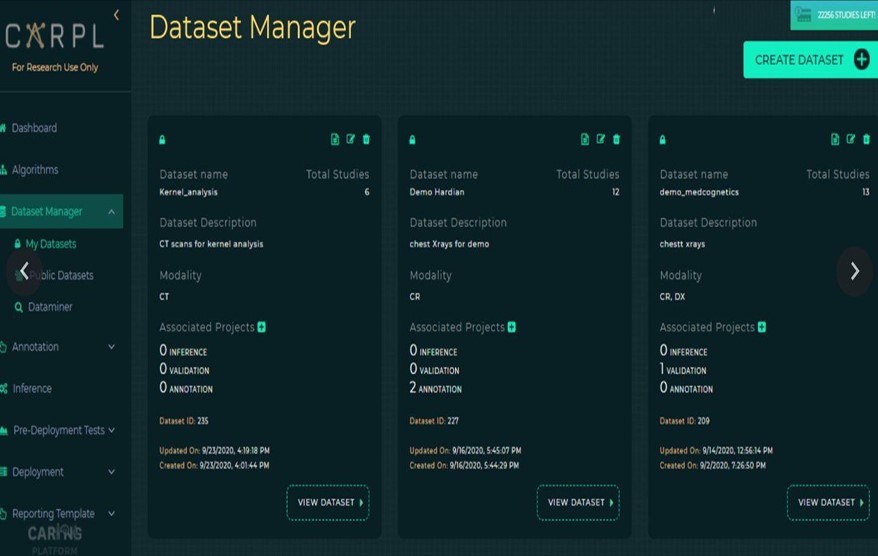Add associated project to Kernel_analysis
This screenshot has width=878, height=556.
coord(261,327)
